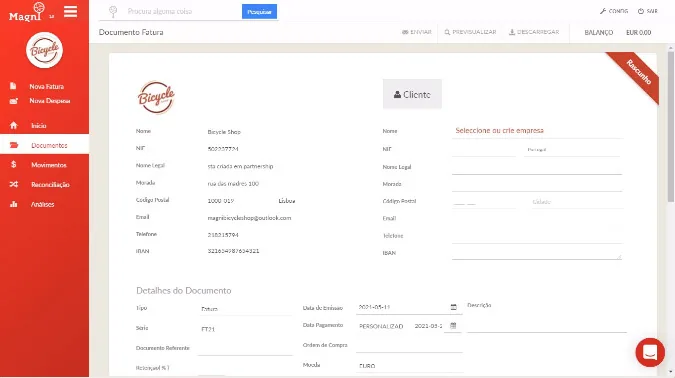Open the chat support bubble
Image resolution: width=675 pixels, height=378 pixels.
[x=650, y=352]
